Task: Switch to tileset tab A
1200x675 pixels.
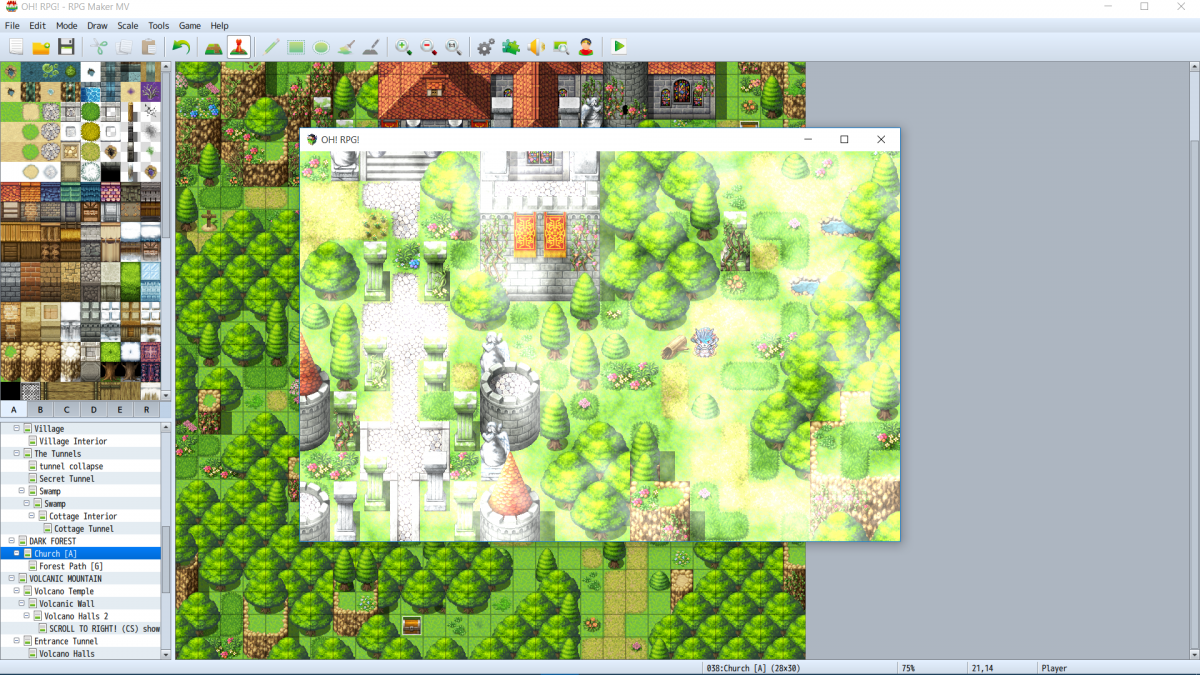Action: point(13,409)
